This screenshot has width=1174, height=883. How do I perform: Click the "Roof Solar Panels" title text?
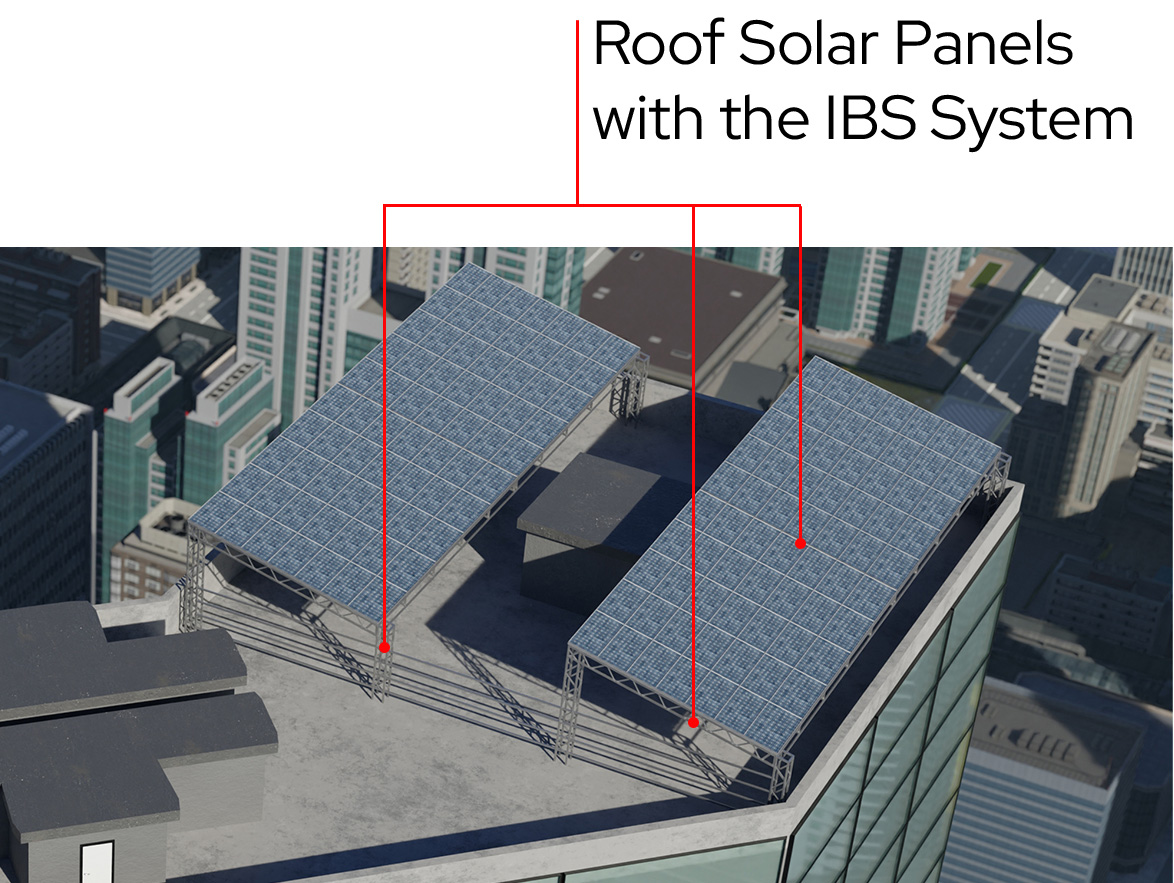click(833, 45)
